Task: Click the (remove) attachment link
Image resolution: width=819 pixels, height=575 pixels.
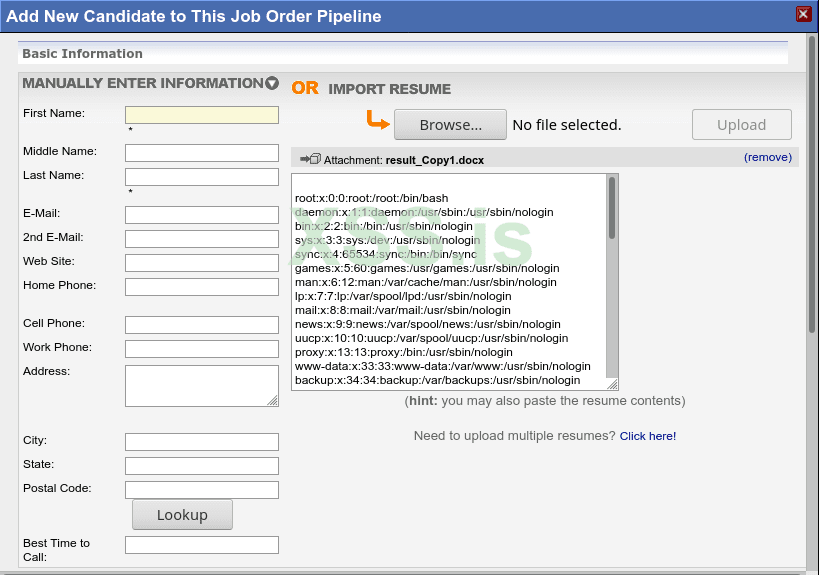Action: point(767,157)
